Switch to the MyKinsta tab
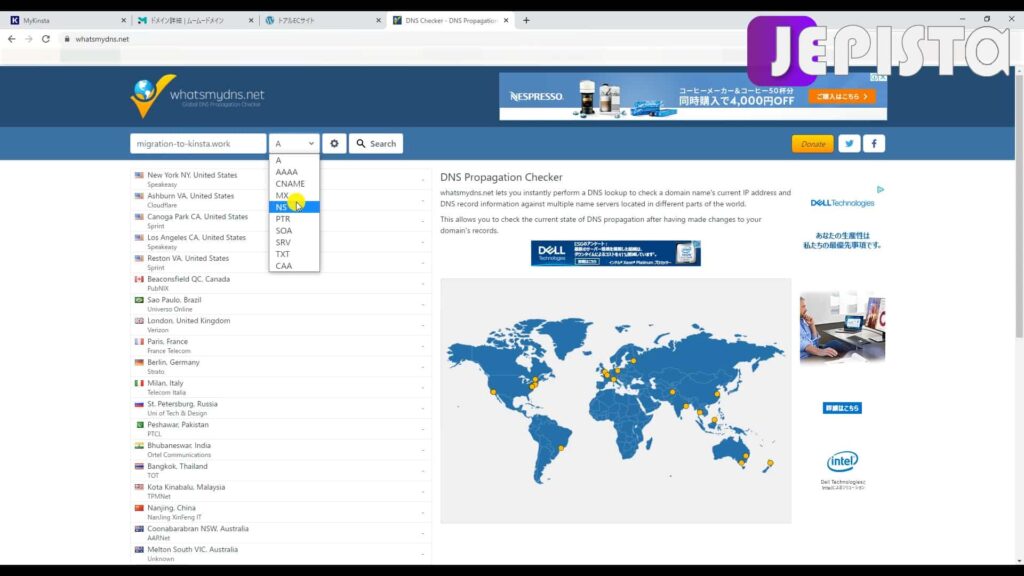Screen dimensions: 1024x576 tap(66, 20)
